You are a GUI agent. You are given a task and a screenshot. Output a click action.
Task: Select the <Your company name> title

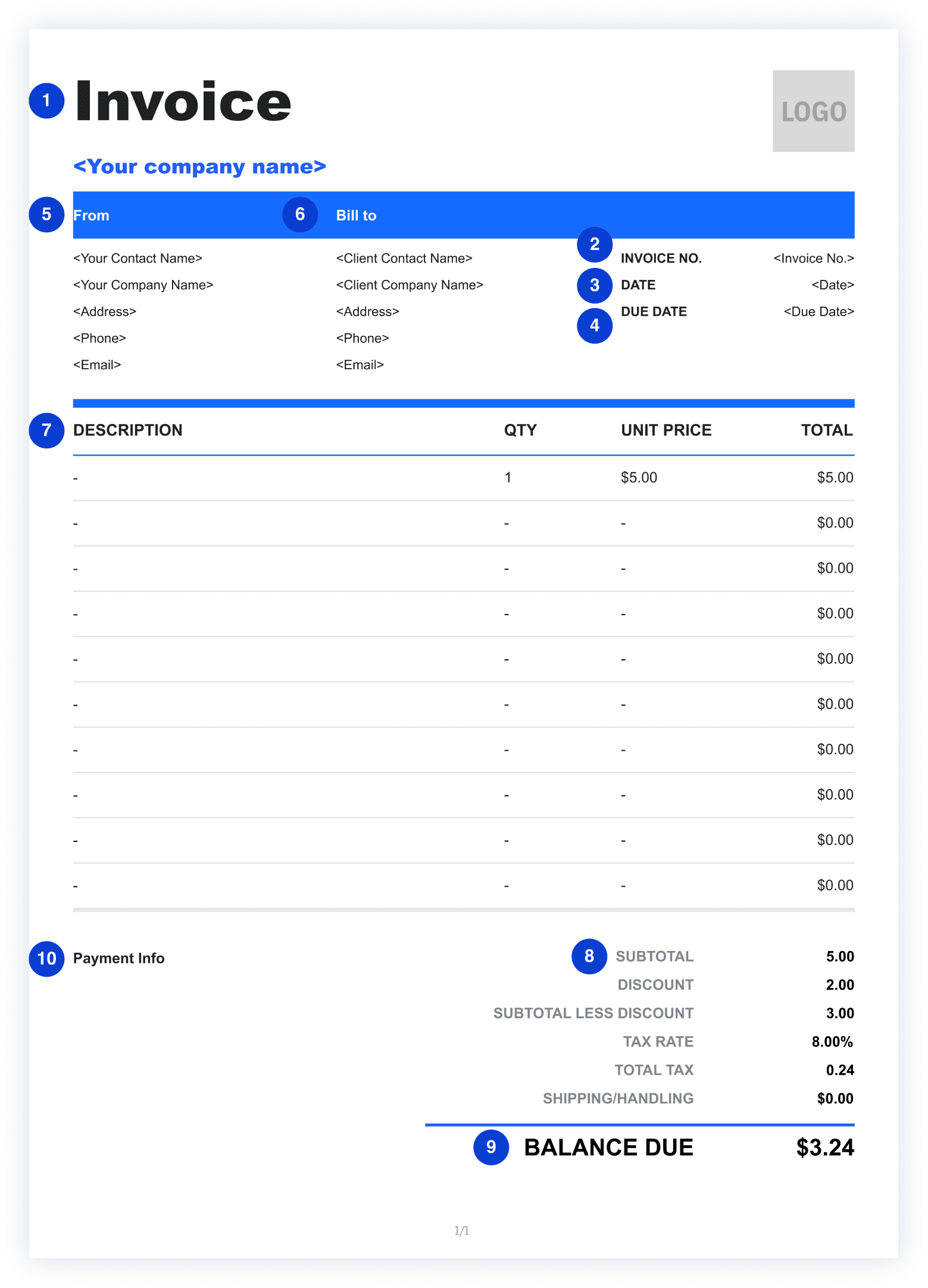[x=199, y=167]
